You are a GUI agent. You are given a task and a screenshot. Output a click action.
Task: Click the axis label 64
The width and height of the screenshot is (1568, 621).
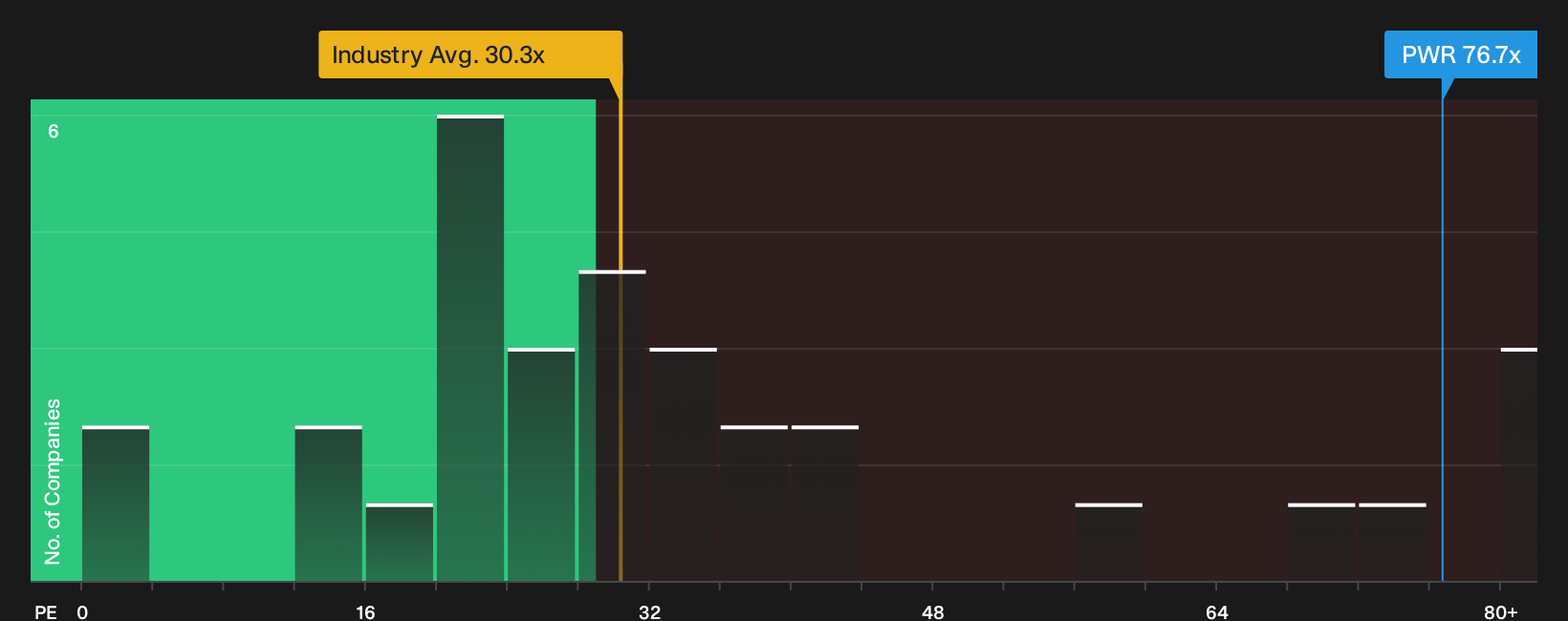(1217, 611)
